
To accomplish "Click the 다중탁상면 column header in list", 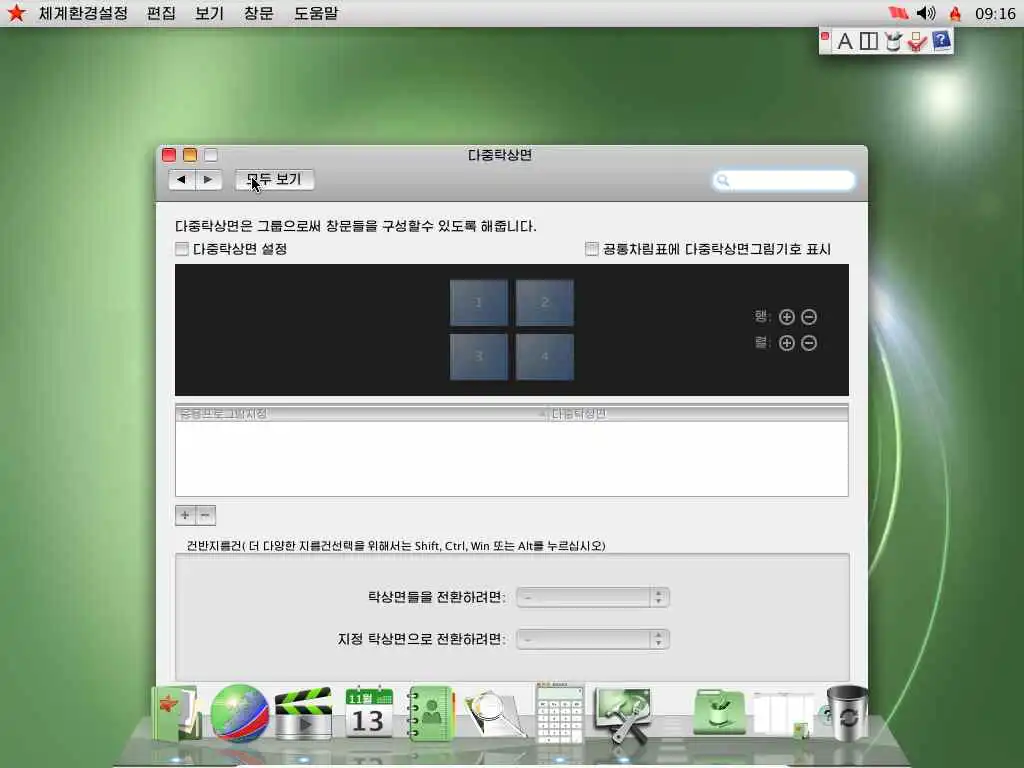I will pyautogui.click(x=697, y=414).
